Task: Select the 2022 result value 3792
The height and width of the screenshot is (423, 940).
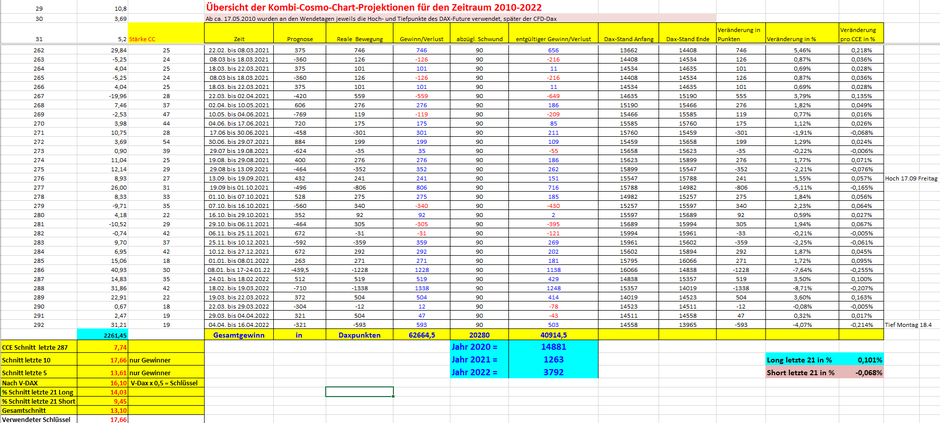Action: point(554,372)
